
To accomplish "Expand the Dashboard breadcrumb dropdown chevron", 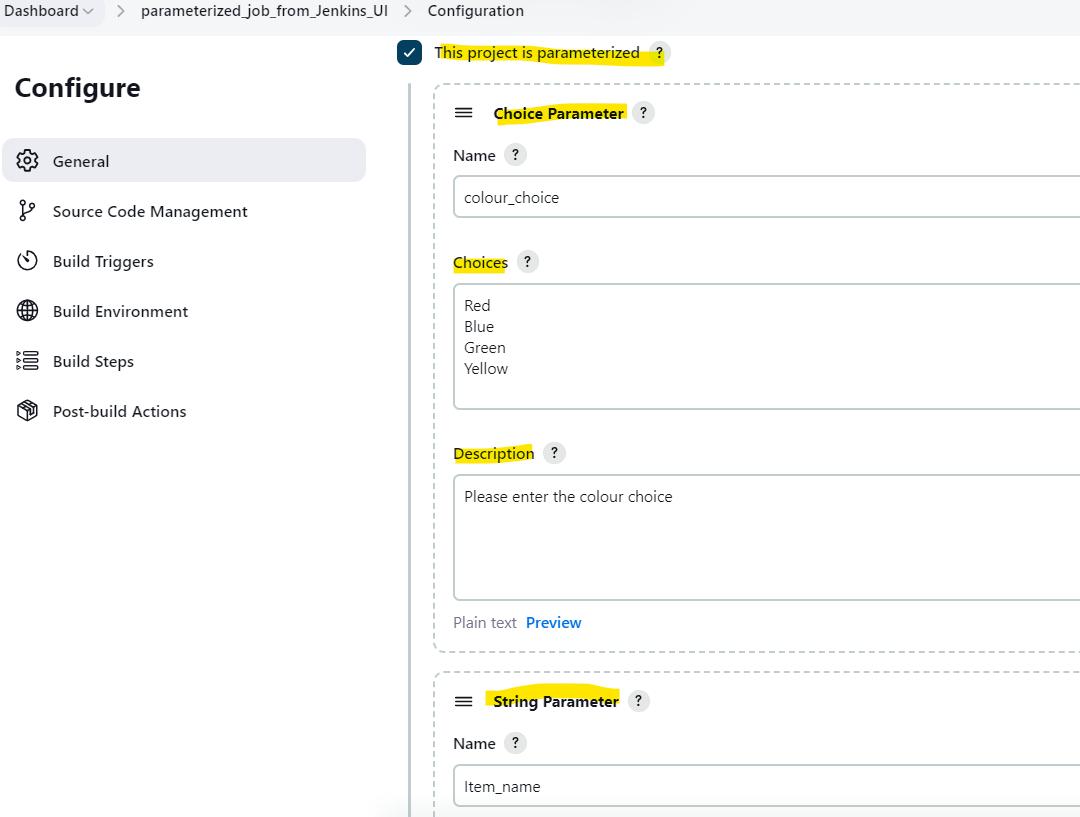I will (89, 12).
